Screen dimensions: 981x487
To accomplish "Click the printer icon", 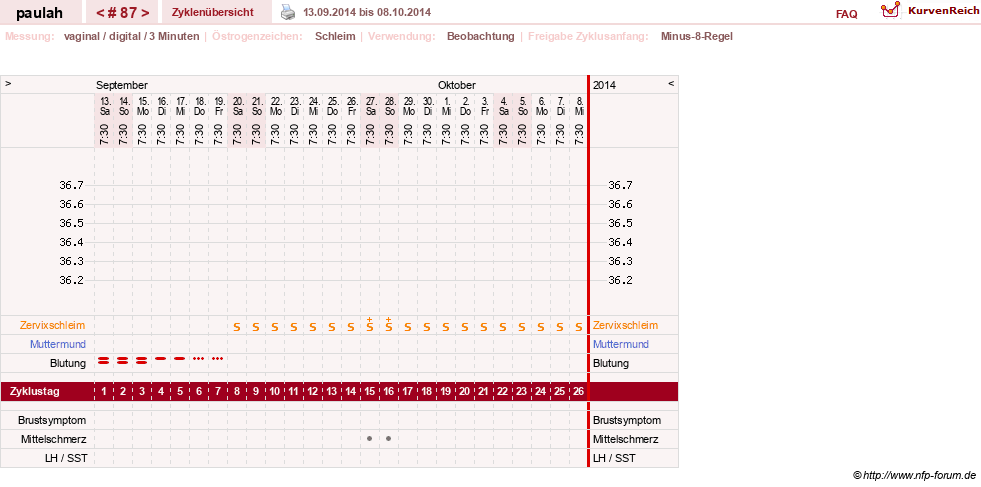I will pyautogui.click(x=287, y=12).
